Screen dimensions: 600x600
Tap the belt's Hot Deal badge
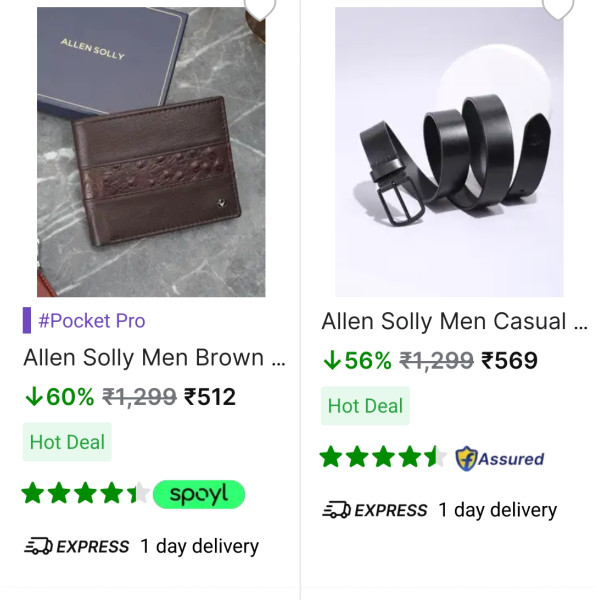coord(365,406)
